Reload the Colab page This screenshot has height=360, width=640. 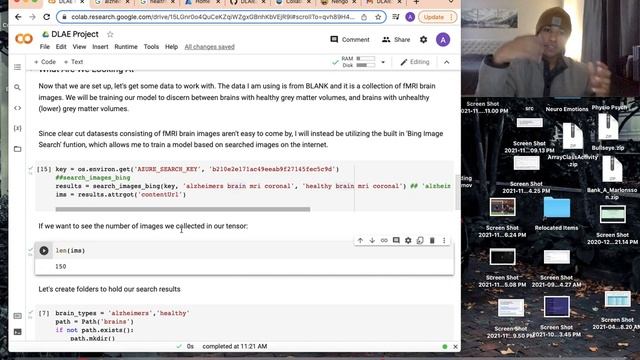pos(47,17)
